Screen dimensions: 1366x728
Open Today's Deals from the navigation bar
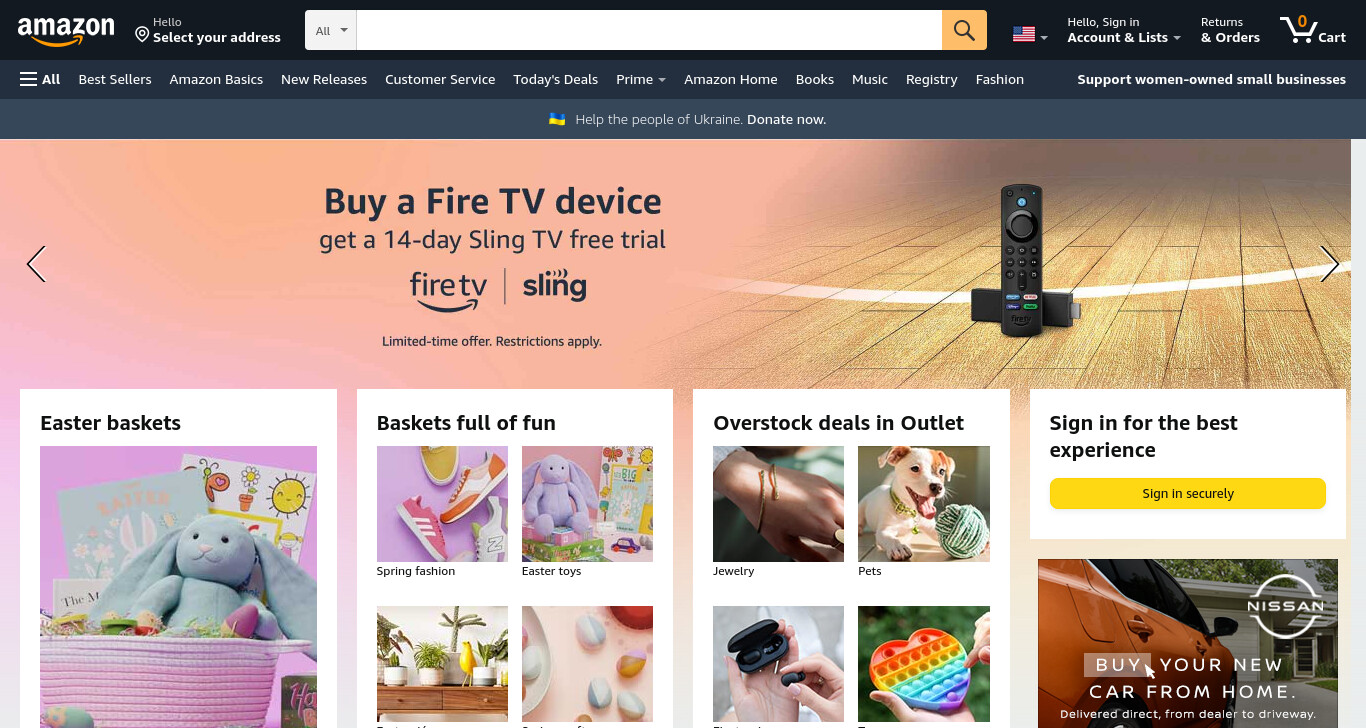[555, 79]
